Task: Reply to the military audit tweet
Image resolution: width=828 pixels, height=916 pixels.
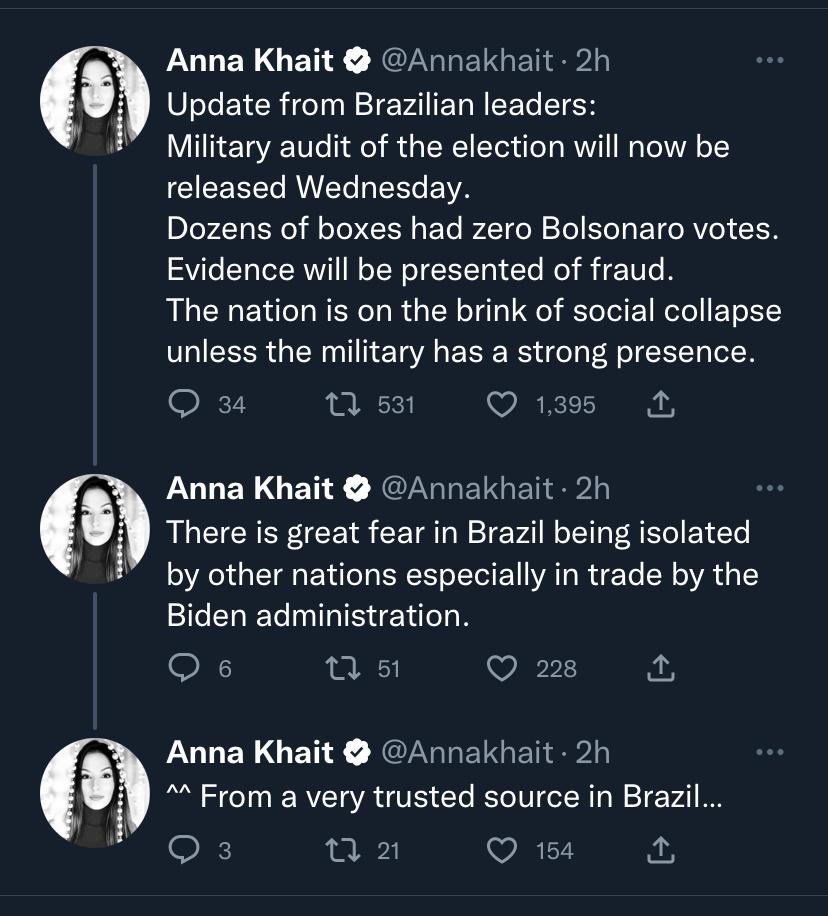Action: [x=182, y=404]
